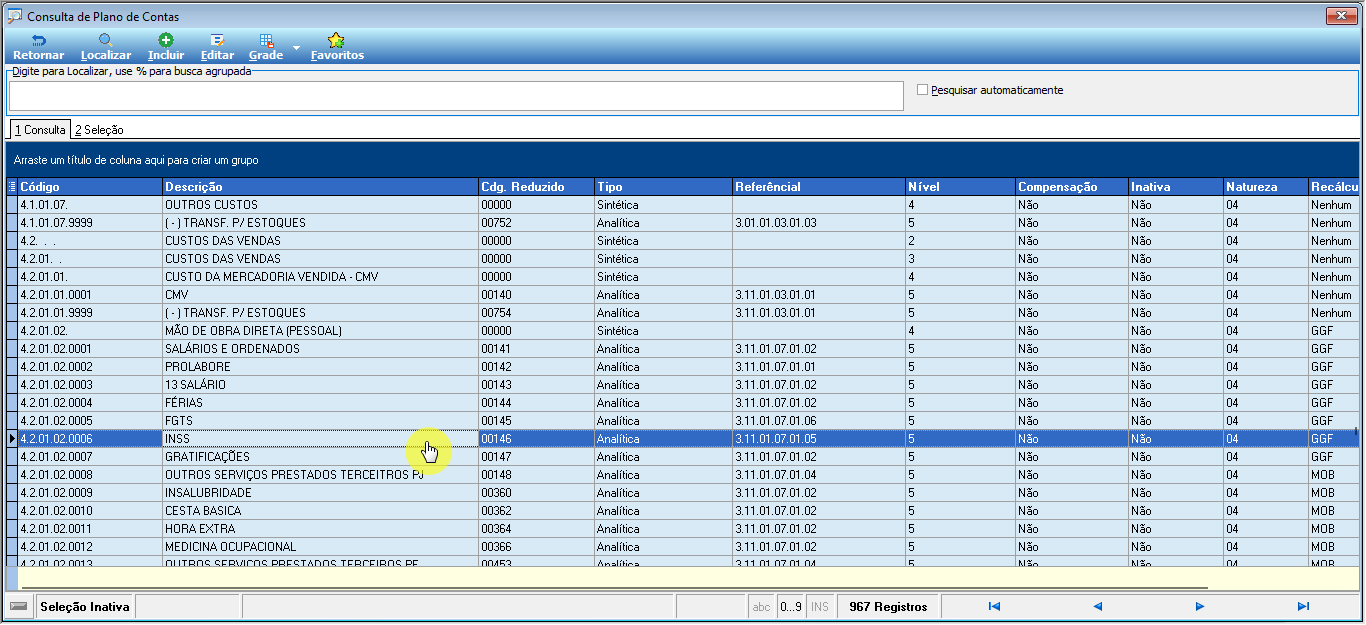The image size is (1366, 625).
Task: Open the grid column selector button
Action: [12, 187]
